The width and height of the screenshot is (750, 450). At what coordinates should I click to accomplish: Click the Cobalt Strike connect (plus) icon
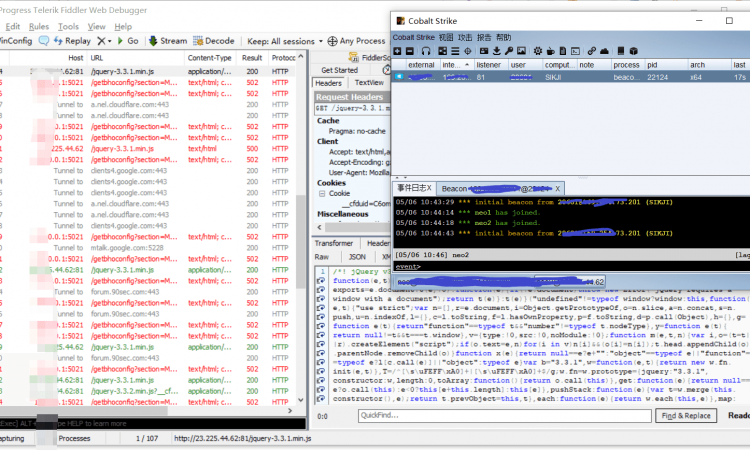click(x=397, y=51)
